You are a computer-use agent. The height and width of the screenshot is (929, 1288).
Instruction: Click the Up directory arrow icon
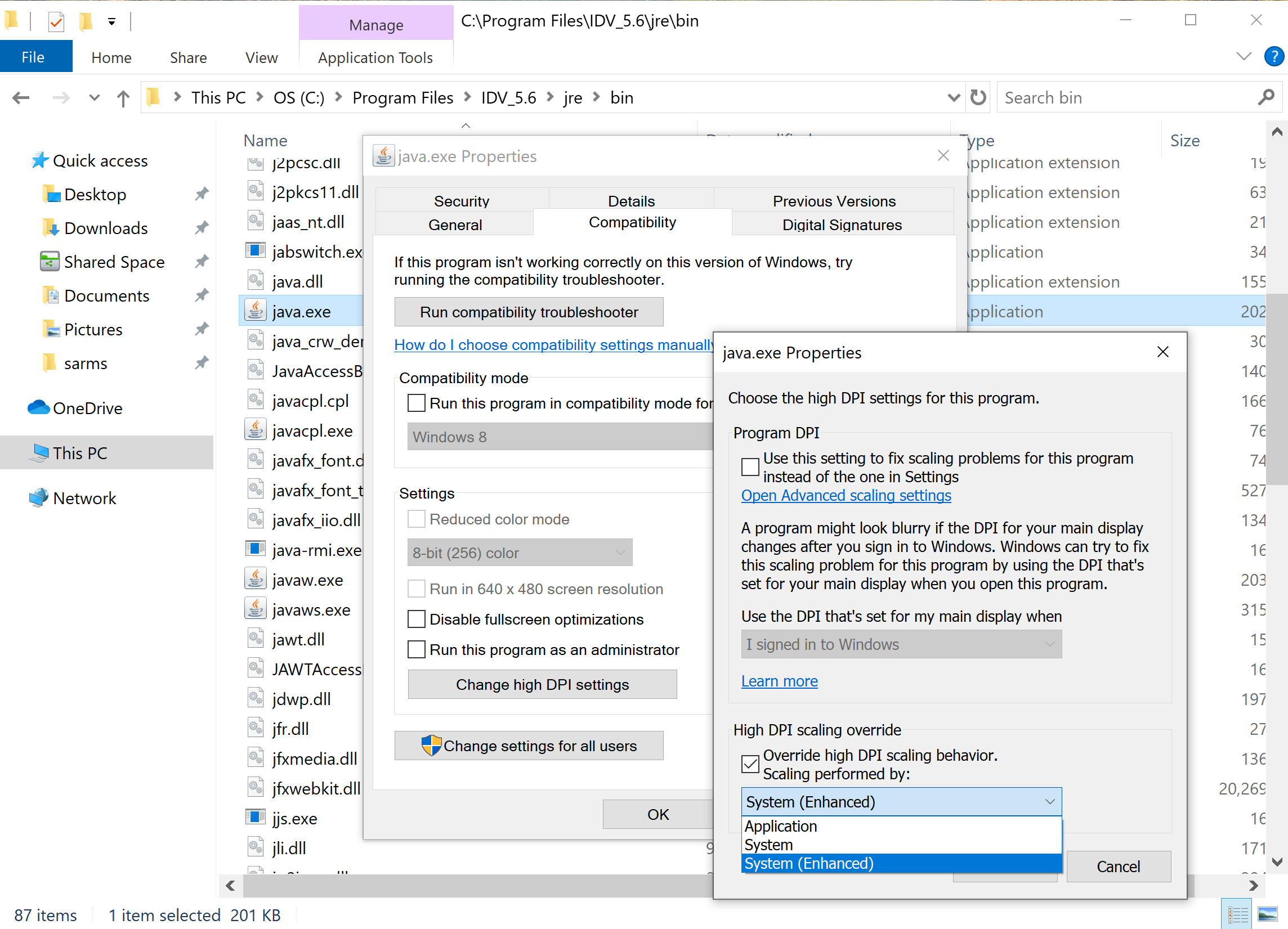coord(123,98)
